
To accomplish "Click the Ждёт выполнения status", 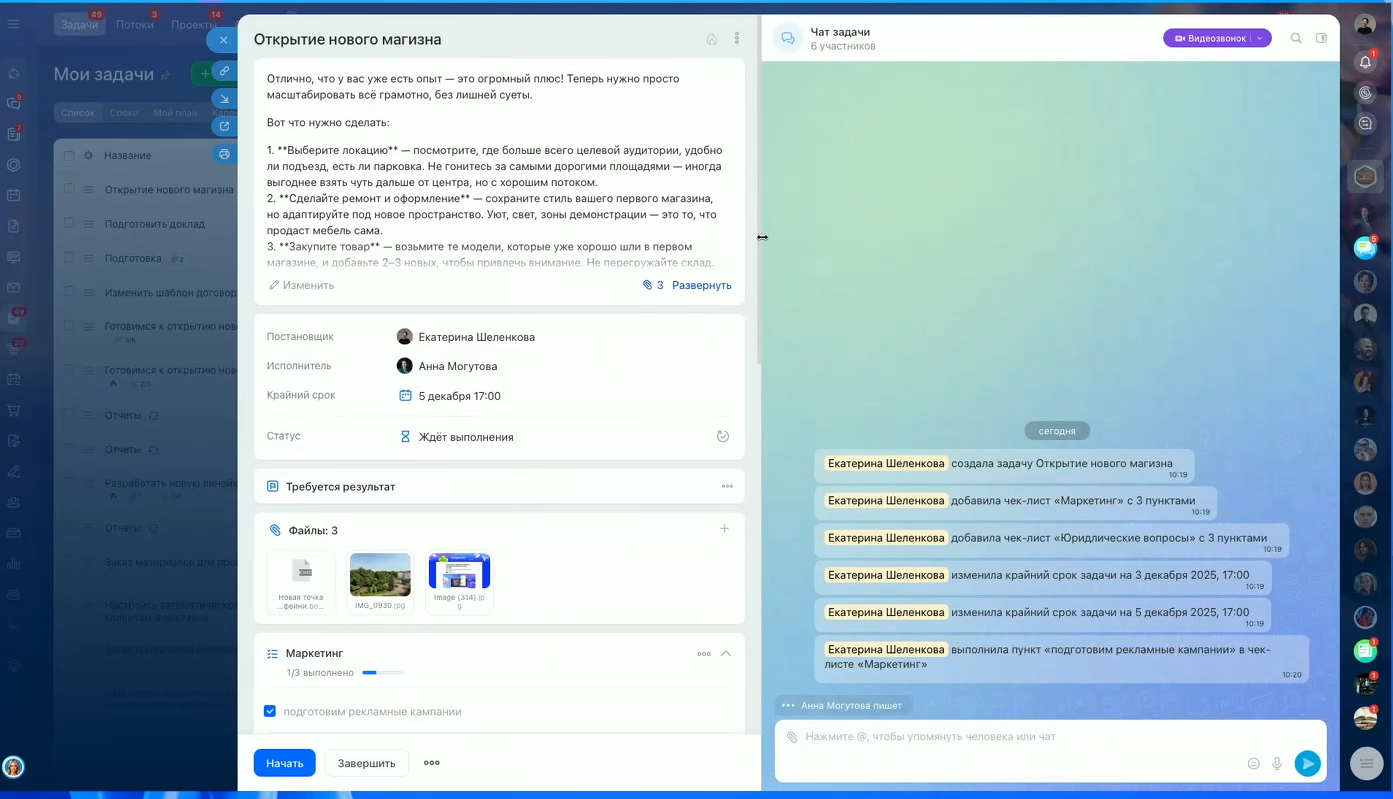I will [466, 437].
